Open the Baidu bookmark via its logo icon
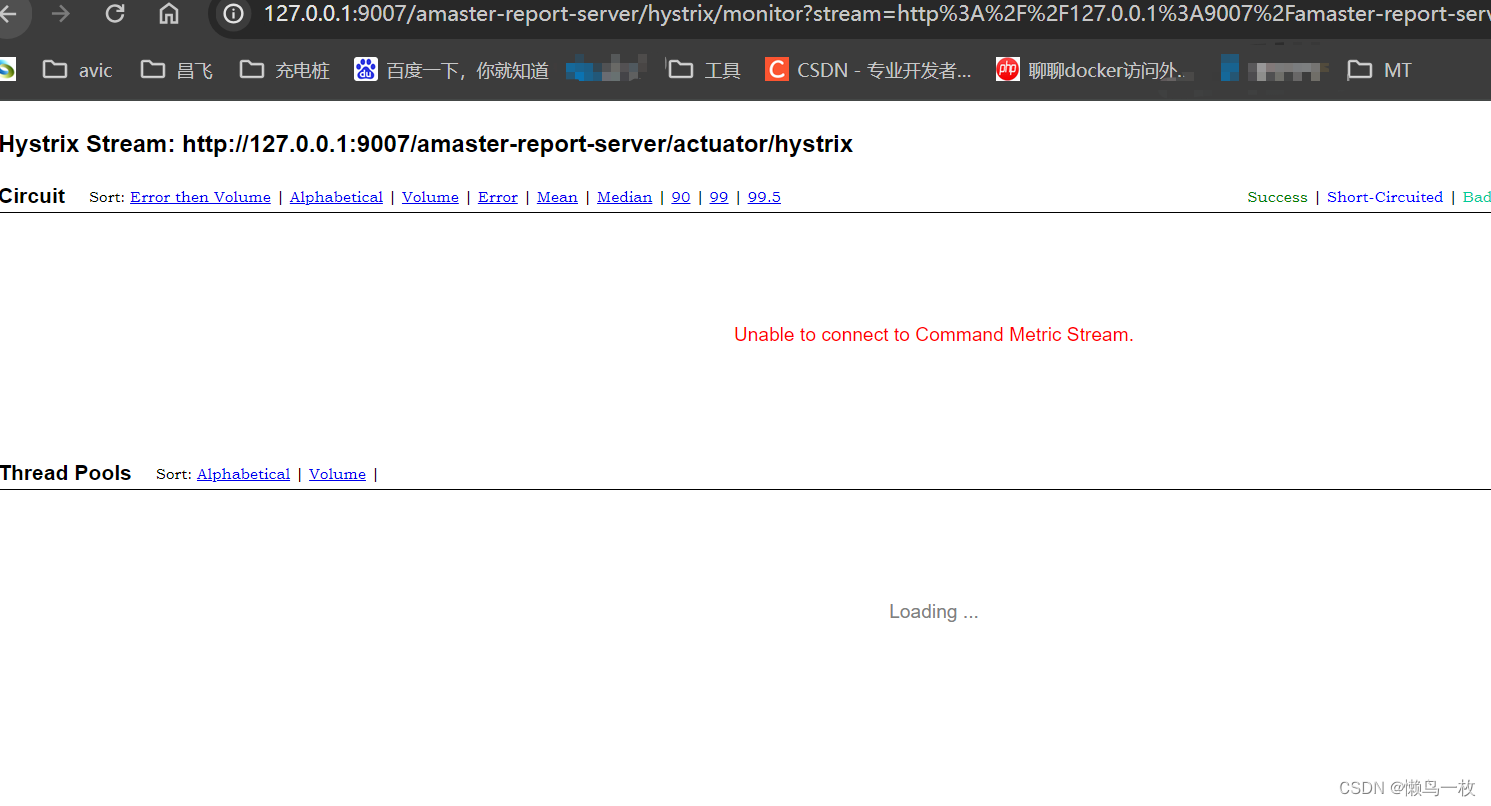 pyautogui.click(x=366, y=69)
